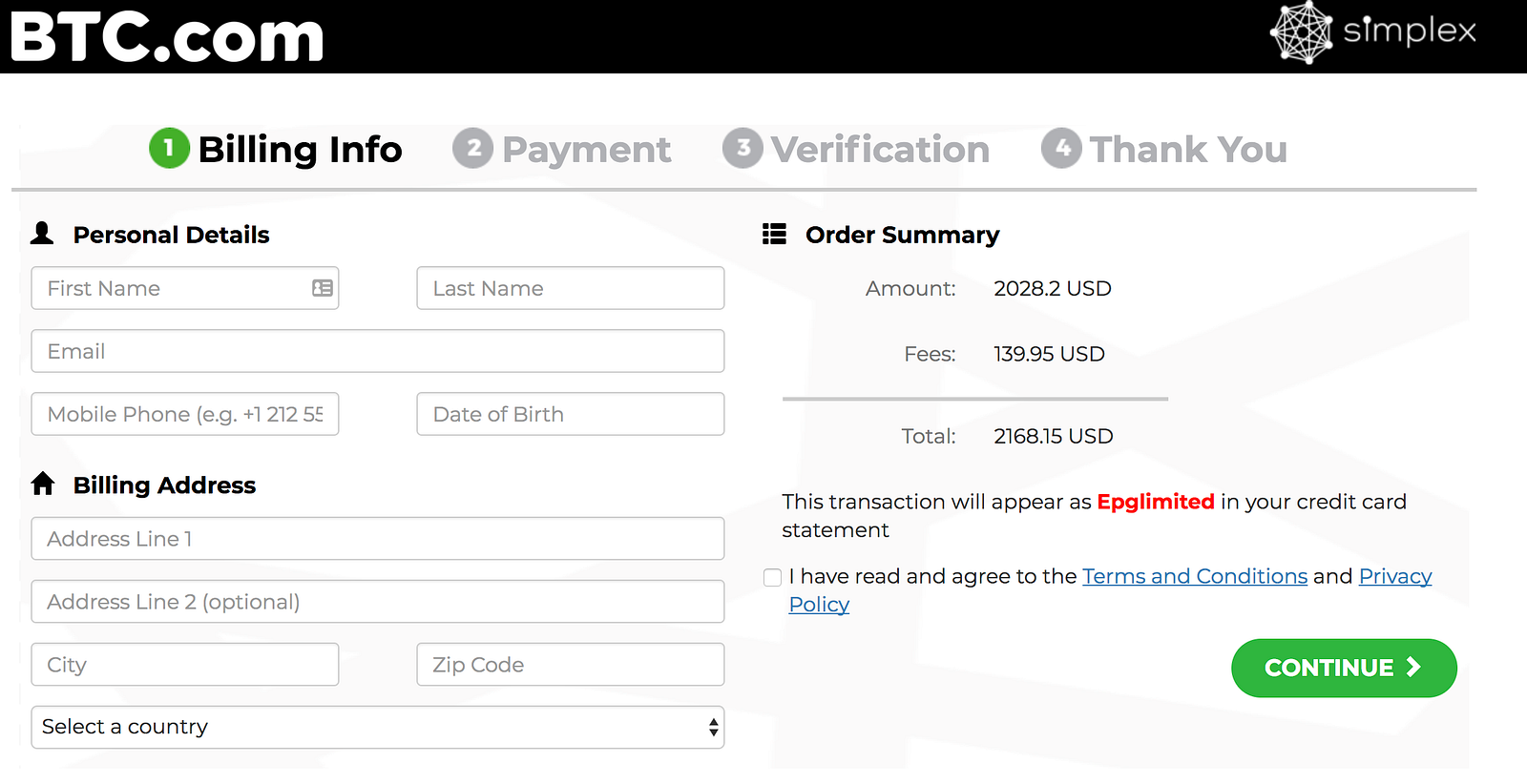Click the contact card autofill icon
Image resolution: width=1527 pixels, height=784 pixels.
(x=323, y=288)
